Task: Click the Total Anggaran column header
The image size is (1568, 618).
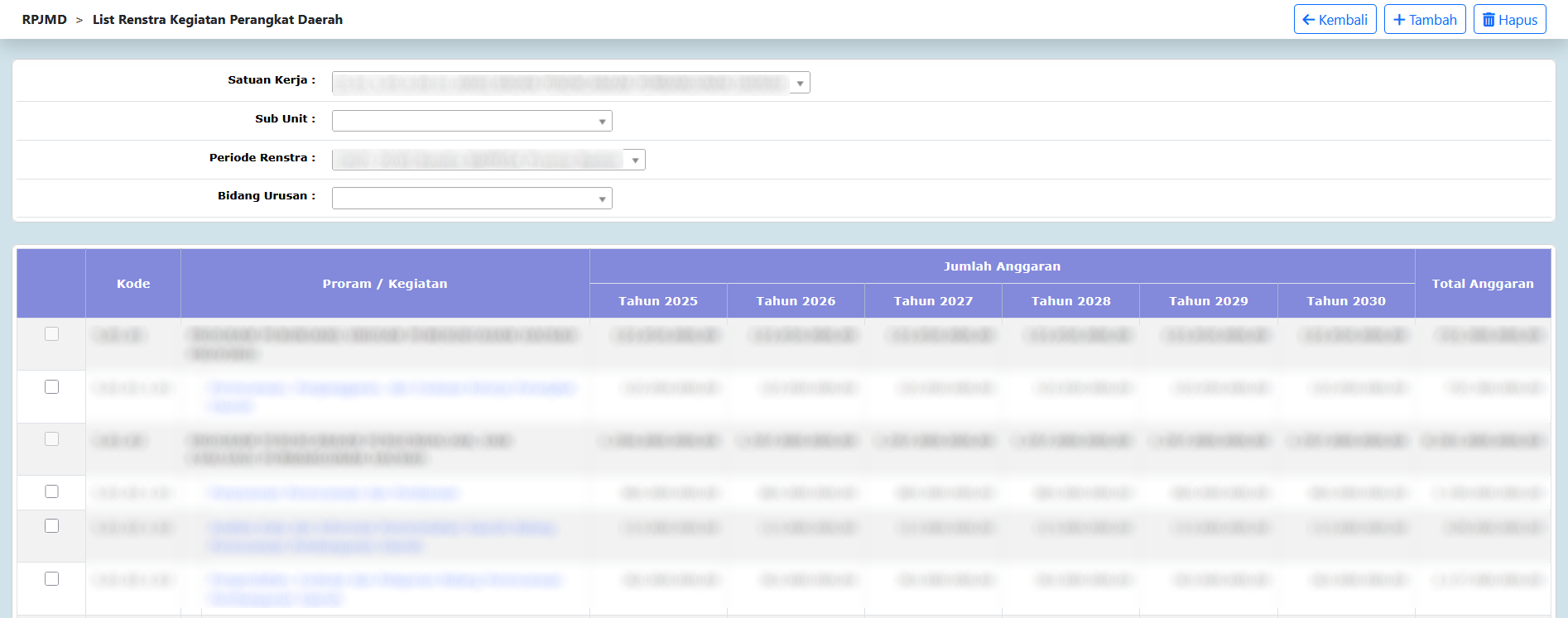Action: pyautogui.click(x=1483, y=284)
